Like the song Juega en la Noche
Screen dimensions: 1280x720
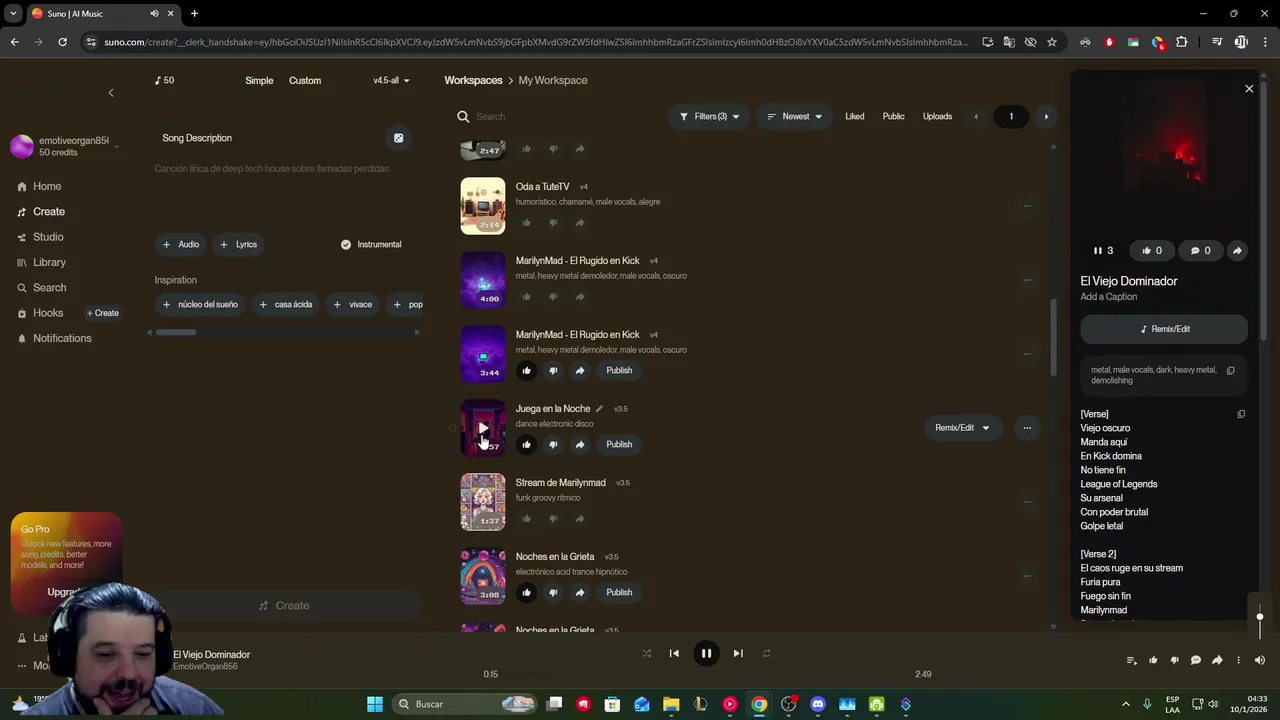click(x=526, y=444)
